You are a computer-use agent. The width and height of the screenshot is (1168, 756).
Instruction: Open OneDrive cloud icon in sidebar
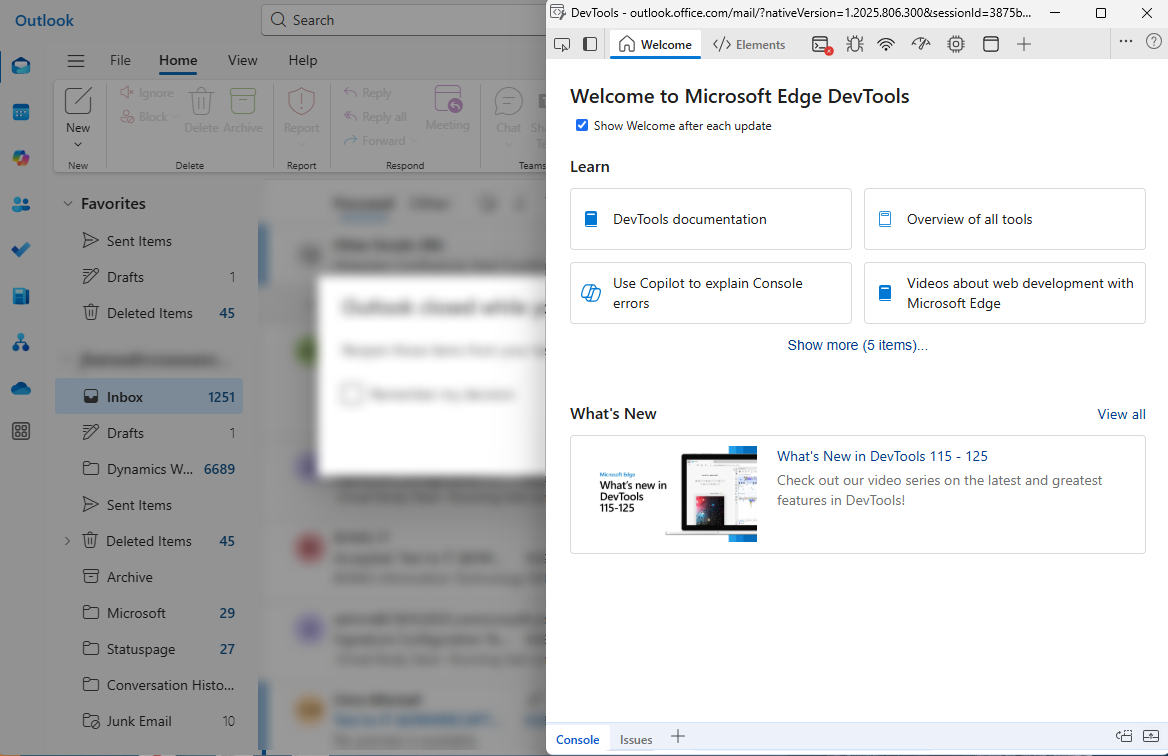[21, 388]
